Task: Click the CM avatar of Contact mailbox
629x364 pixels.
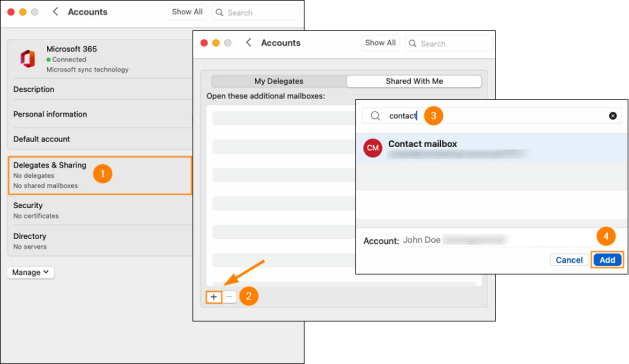Action: point(372,148)
